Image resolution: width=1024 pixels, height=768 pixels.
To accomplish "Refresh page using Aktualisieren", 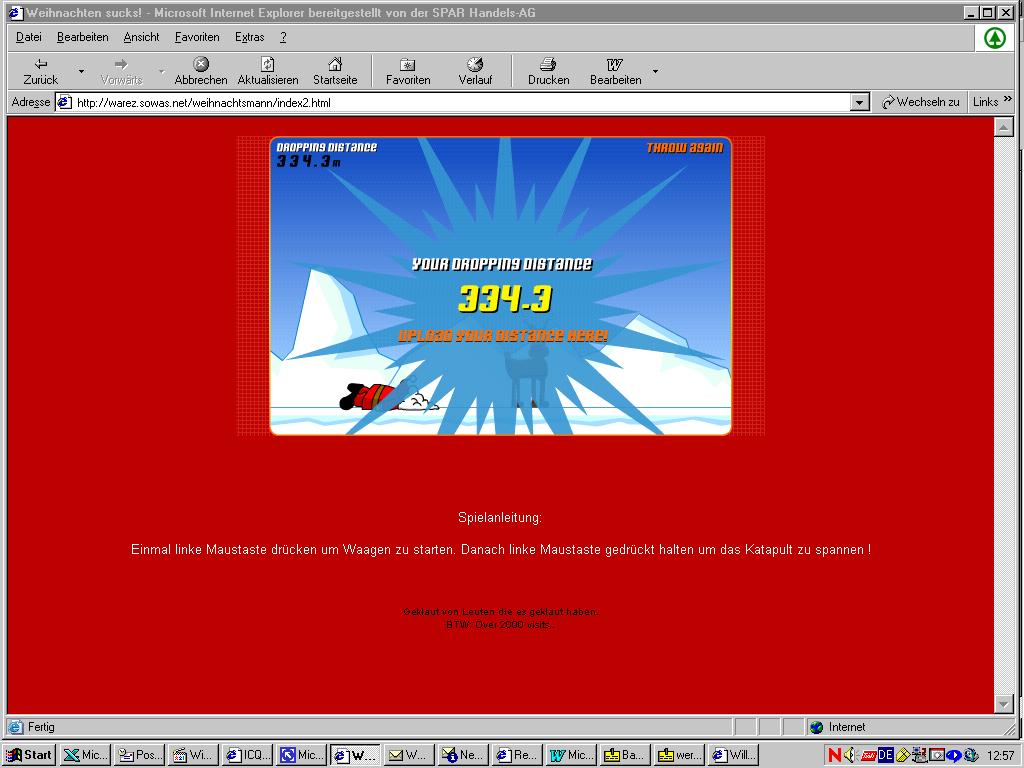I will click(x=267, y=71).
